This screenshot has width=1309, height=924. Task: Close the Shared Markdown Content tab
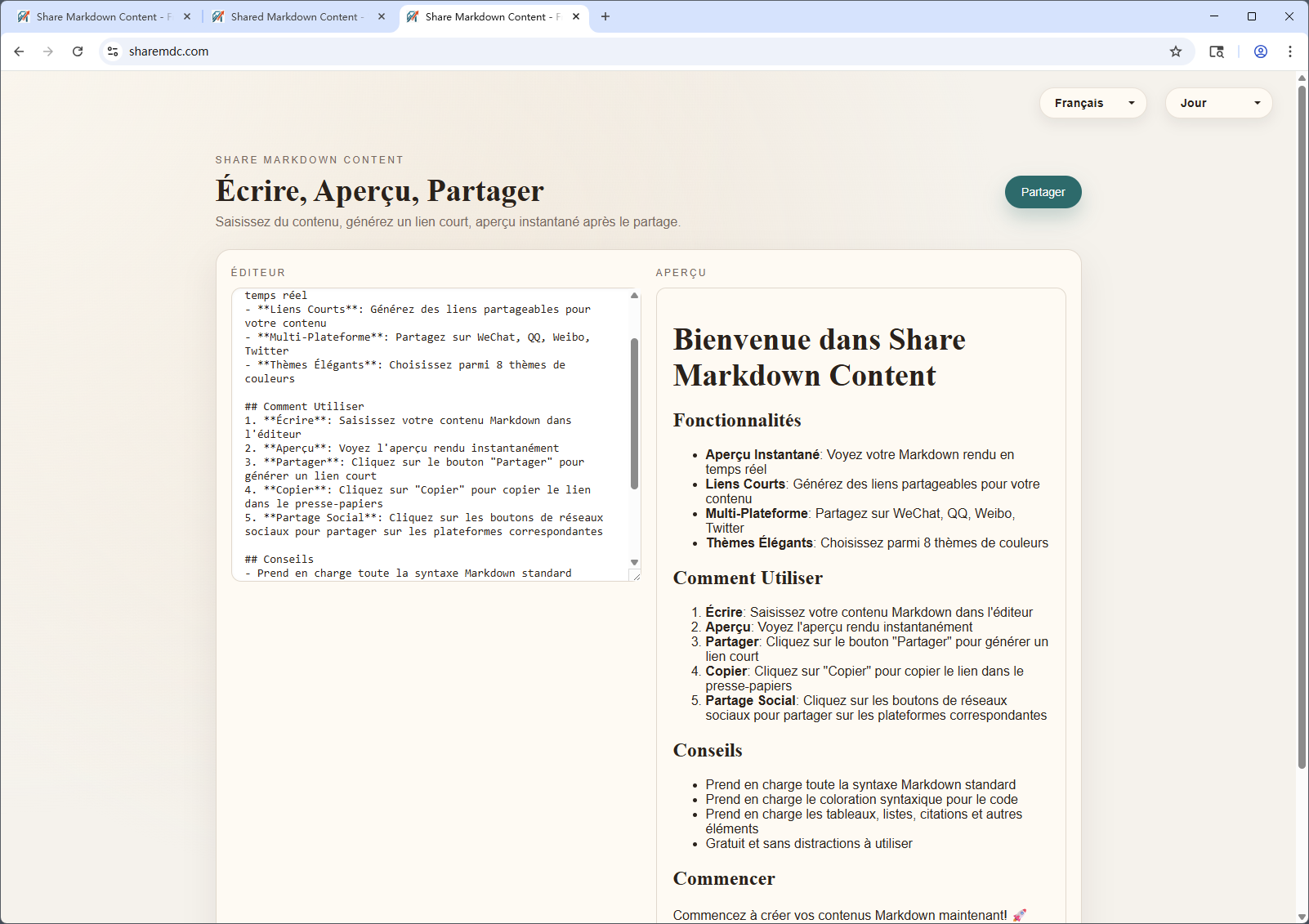coord(382,16)
